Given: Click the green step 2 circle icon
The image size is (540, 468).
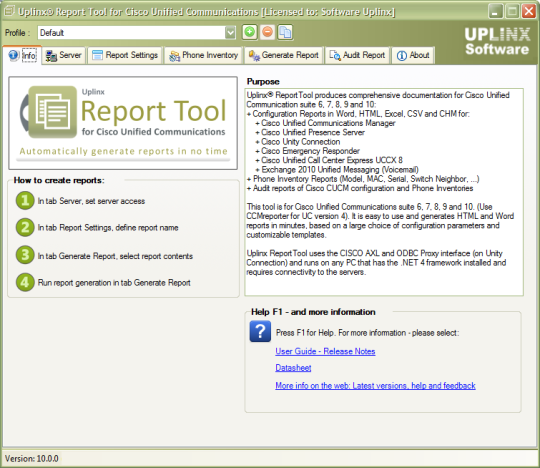Looking at the screenshot, I should click(x=25, y=227).
